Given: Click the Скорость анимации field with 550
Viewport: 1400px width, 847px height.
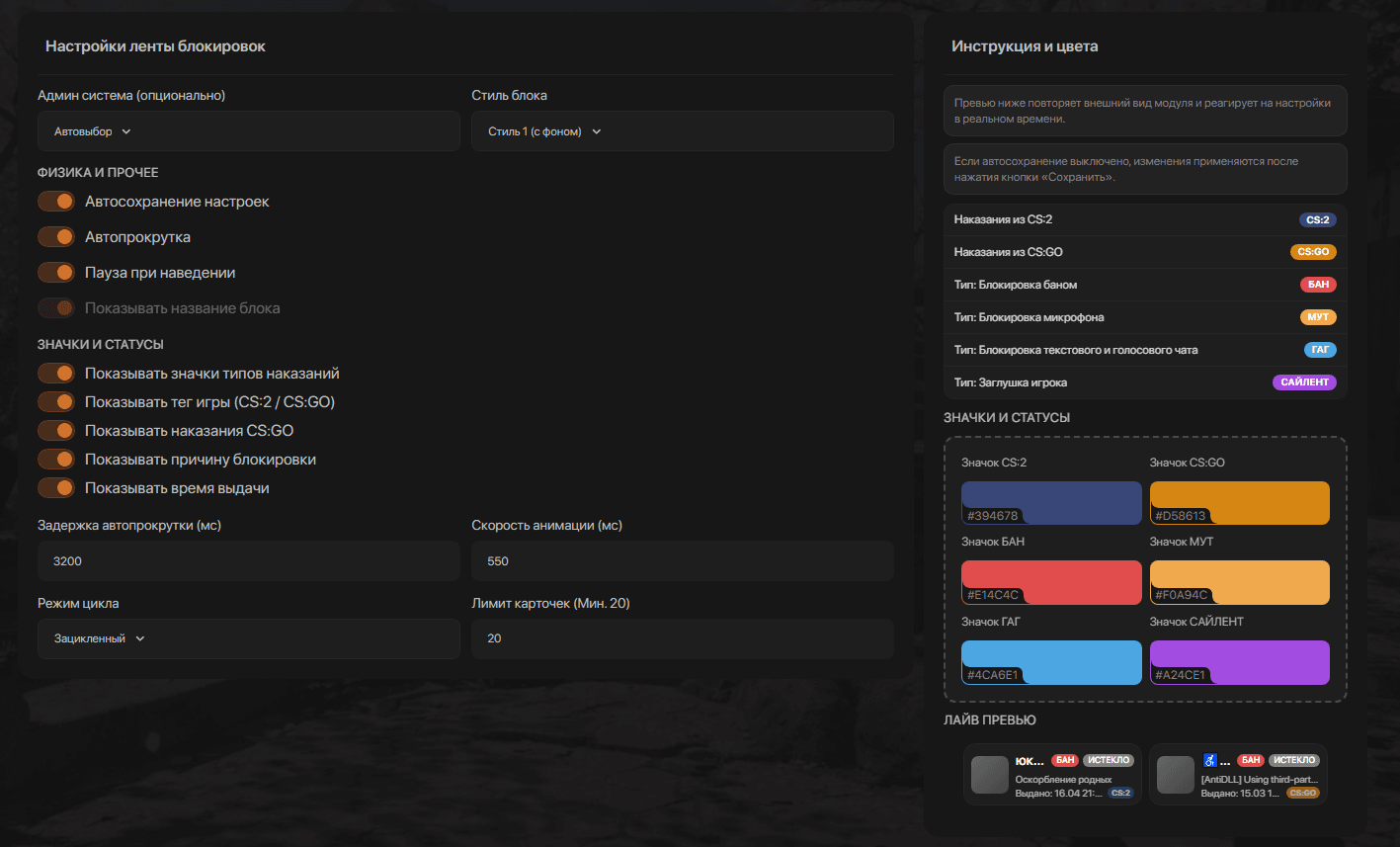Looking at the screenshot, I should point(683,561).
